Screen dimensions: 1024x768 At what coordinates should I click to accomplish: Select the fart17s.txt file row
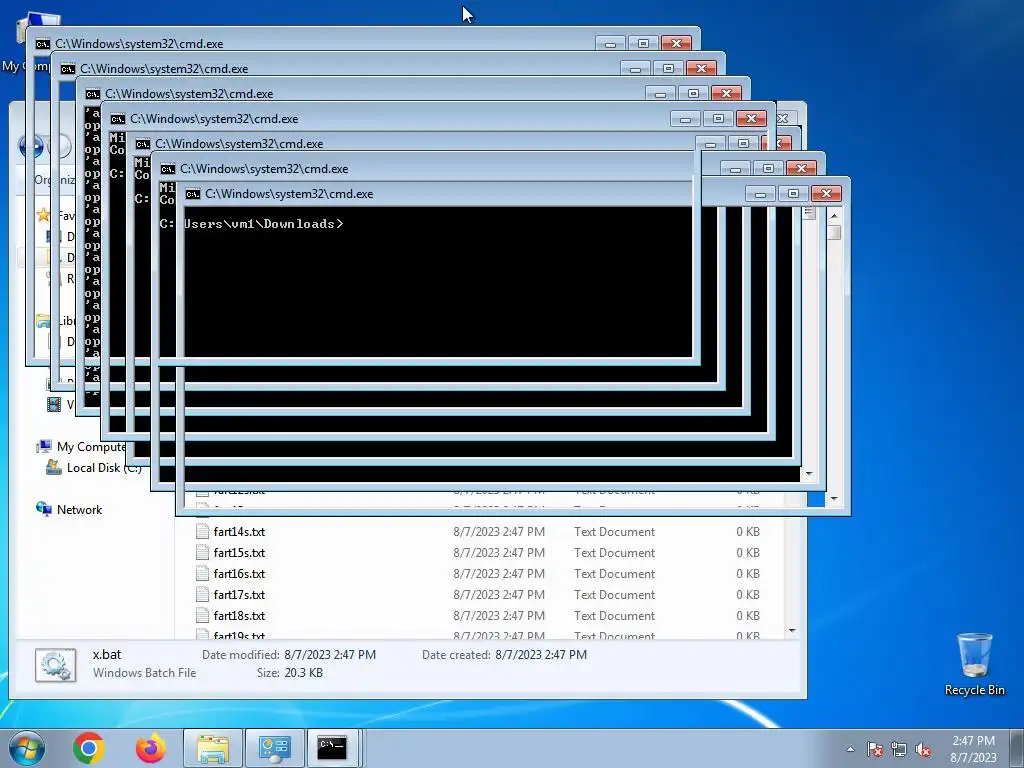(x=480, y=594)
